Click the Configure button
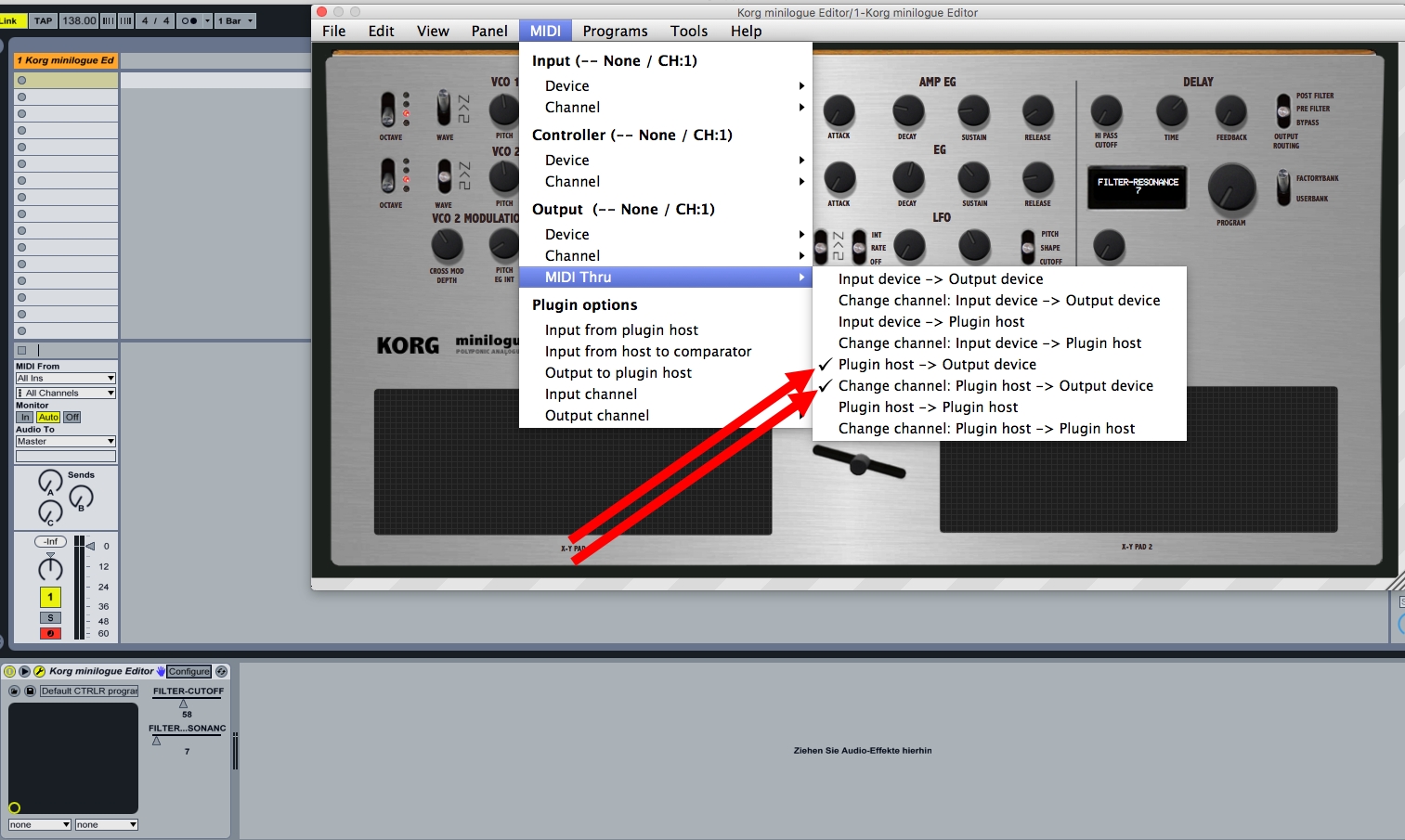 coord(189,671)
